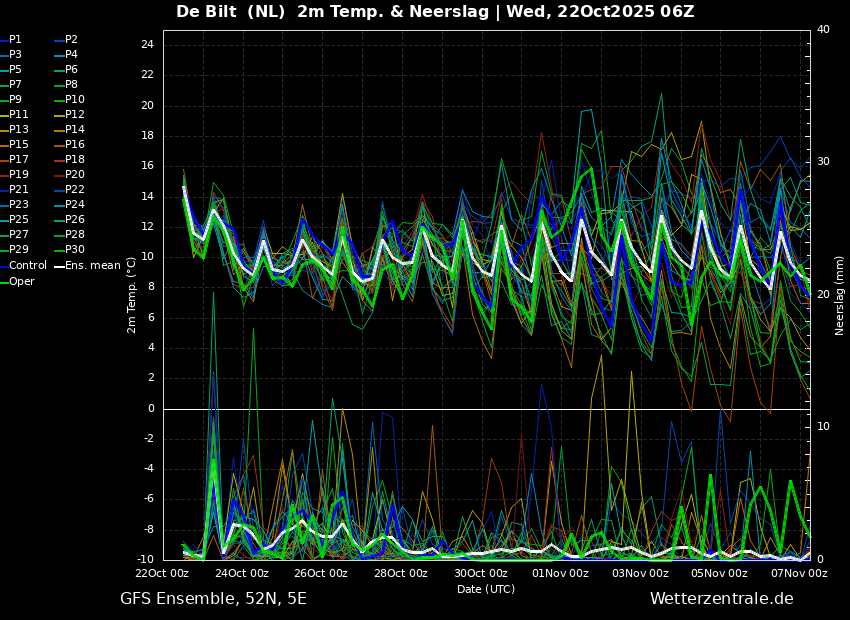The image size is (850, 620).
Task: Select the P30 legend label
Action: pyautogui.click(x=74, y=250)
